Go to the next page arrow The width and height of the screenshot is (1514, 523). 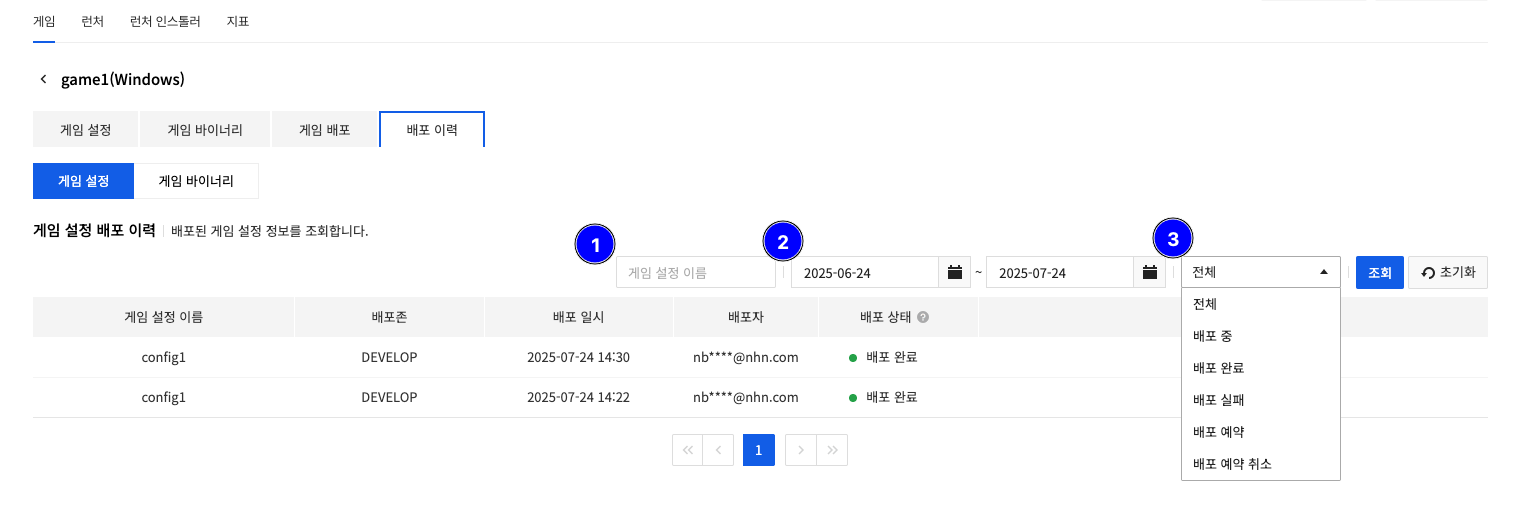pyautogui.click(x=800, y=451)
